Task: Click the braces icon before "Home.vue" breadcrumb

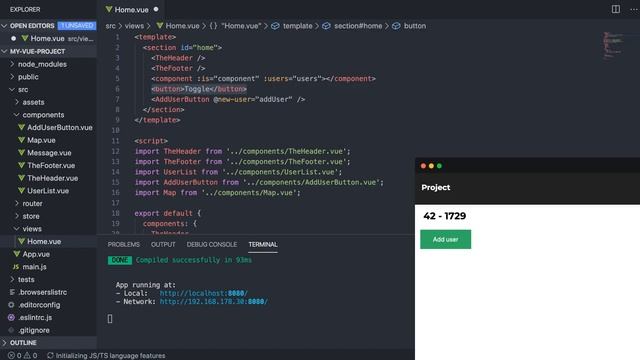Action: pyautogui.click(x=213, y=26)
